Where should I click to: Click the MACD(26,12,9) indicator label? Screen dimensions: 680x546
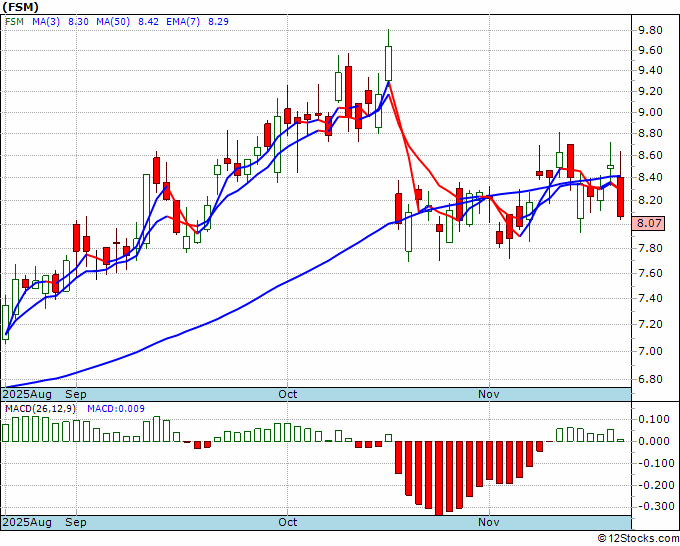pyautogui.click(x=41, y=409)
